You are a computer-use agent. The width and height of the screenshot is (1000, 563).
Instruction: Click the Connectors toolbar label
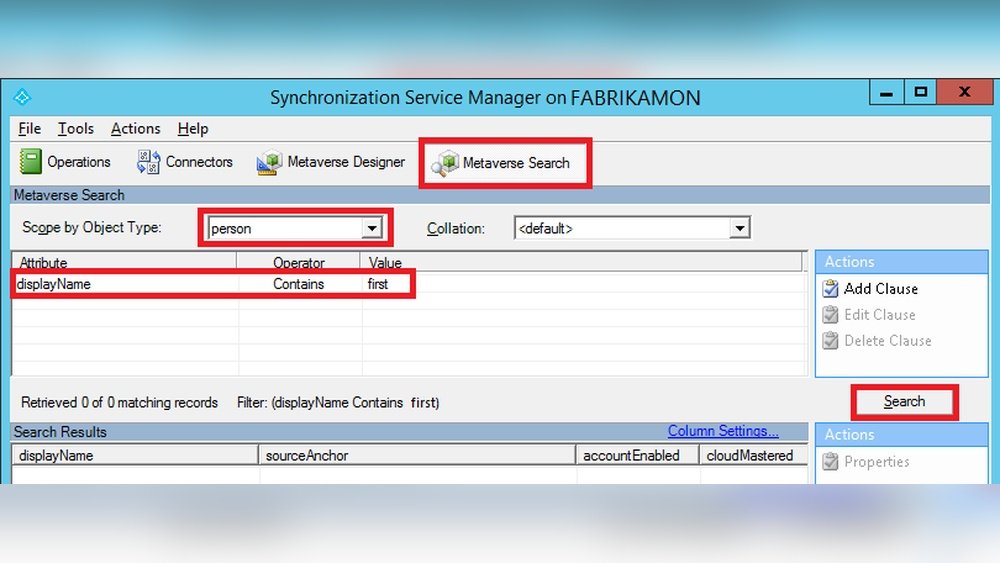(199, 162)
